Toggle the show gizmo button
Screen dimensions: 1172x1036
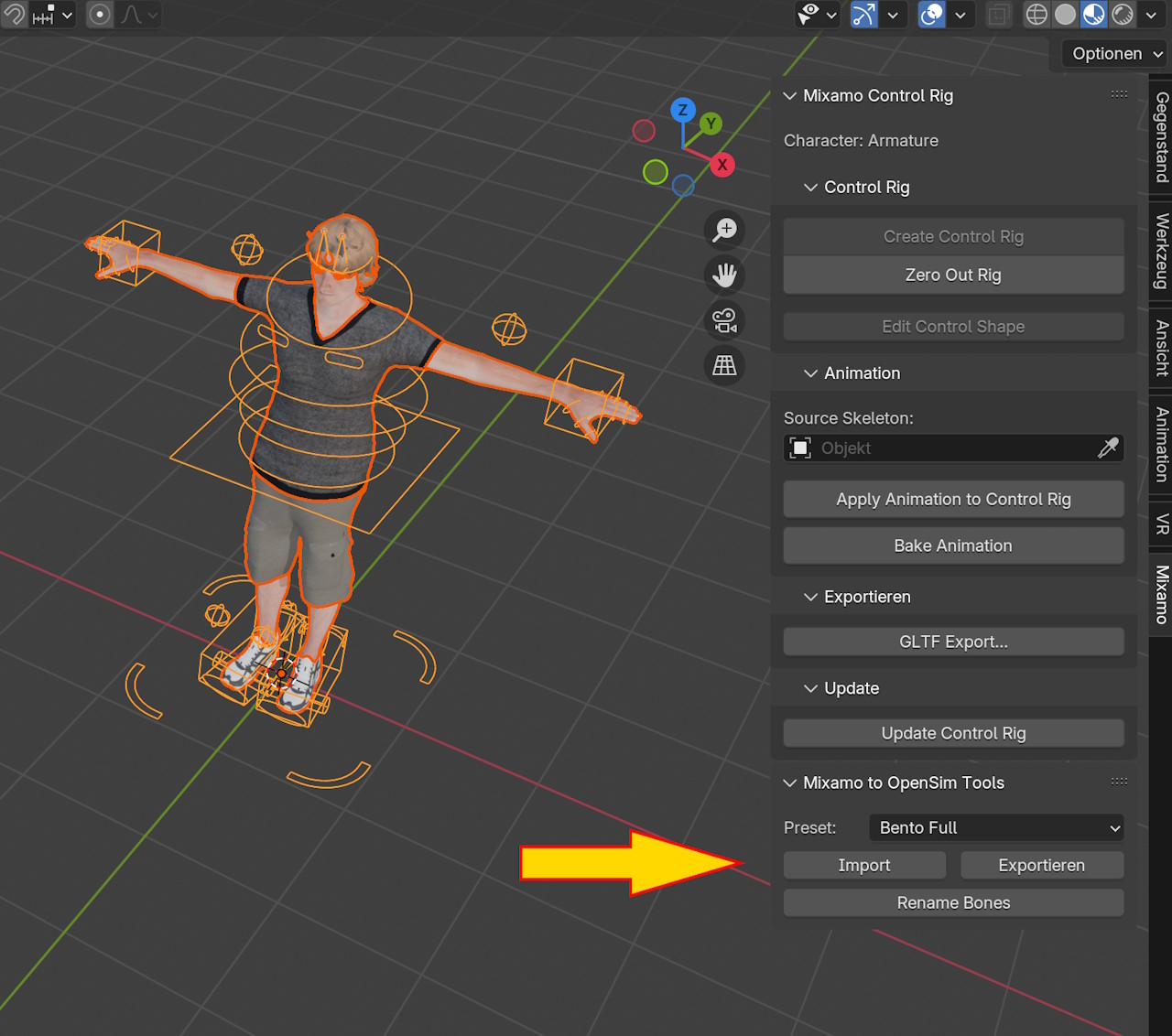[863, 15]
